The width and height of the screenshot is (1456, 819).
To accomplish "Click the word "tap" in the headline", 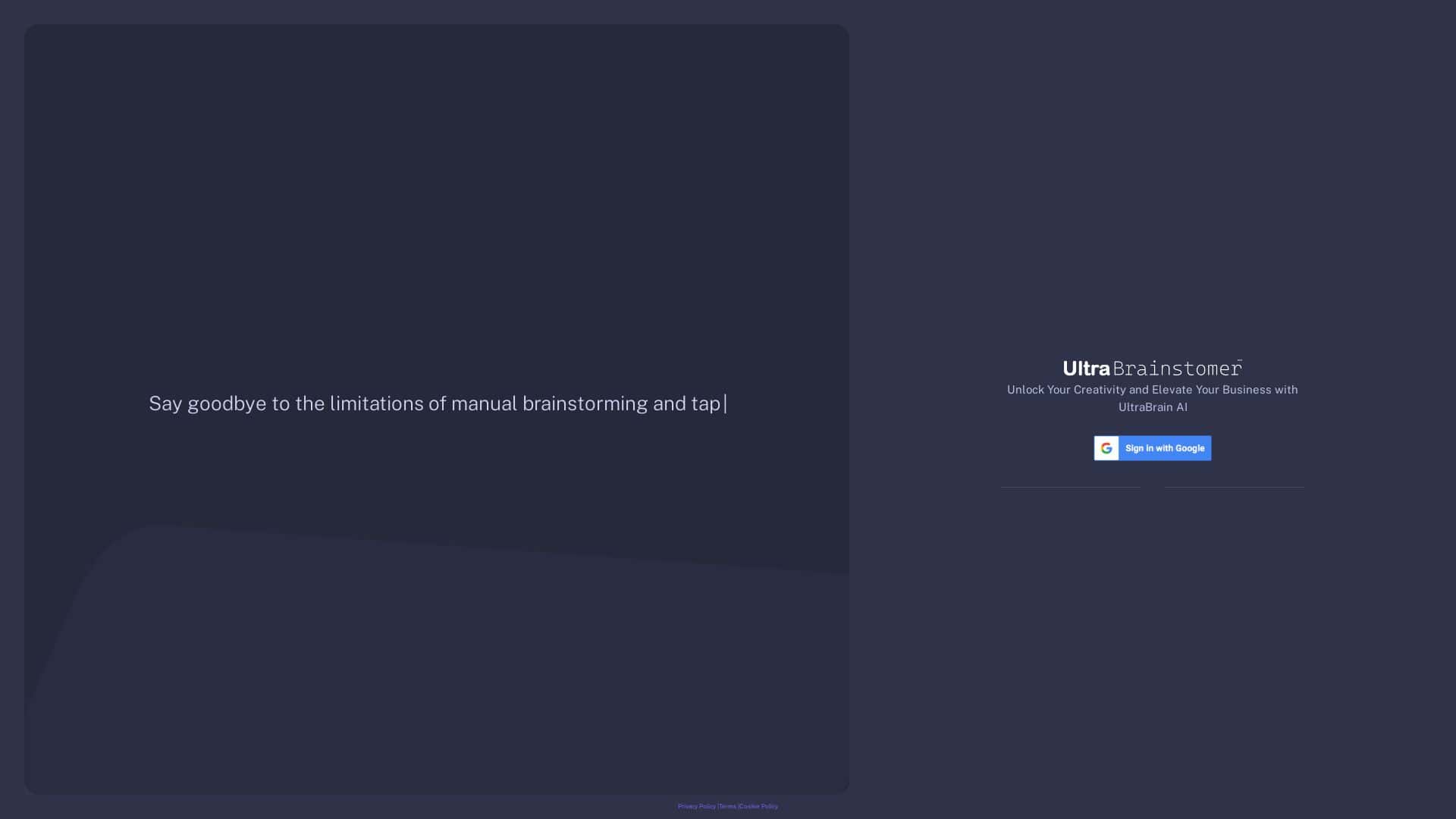I will [708, 403].
